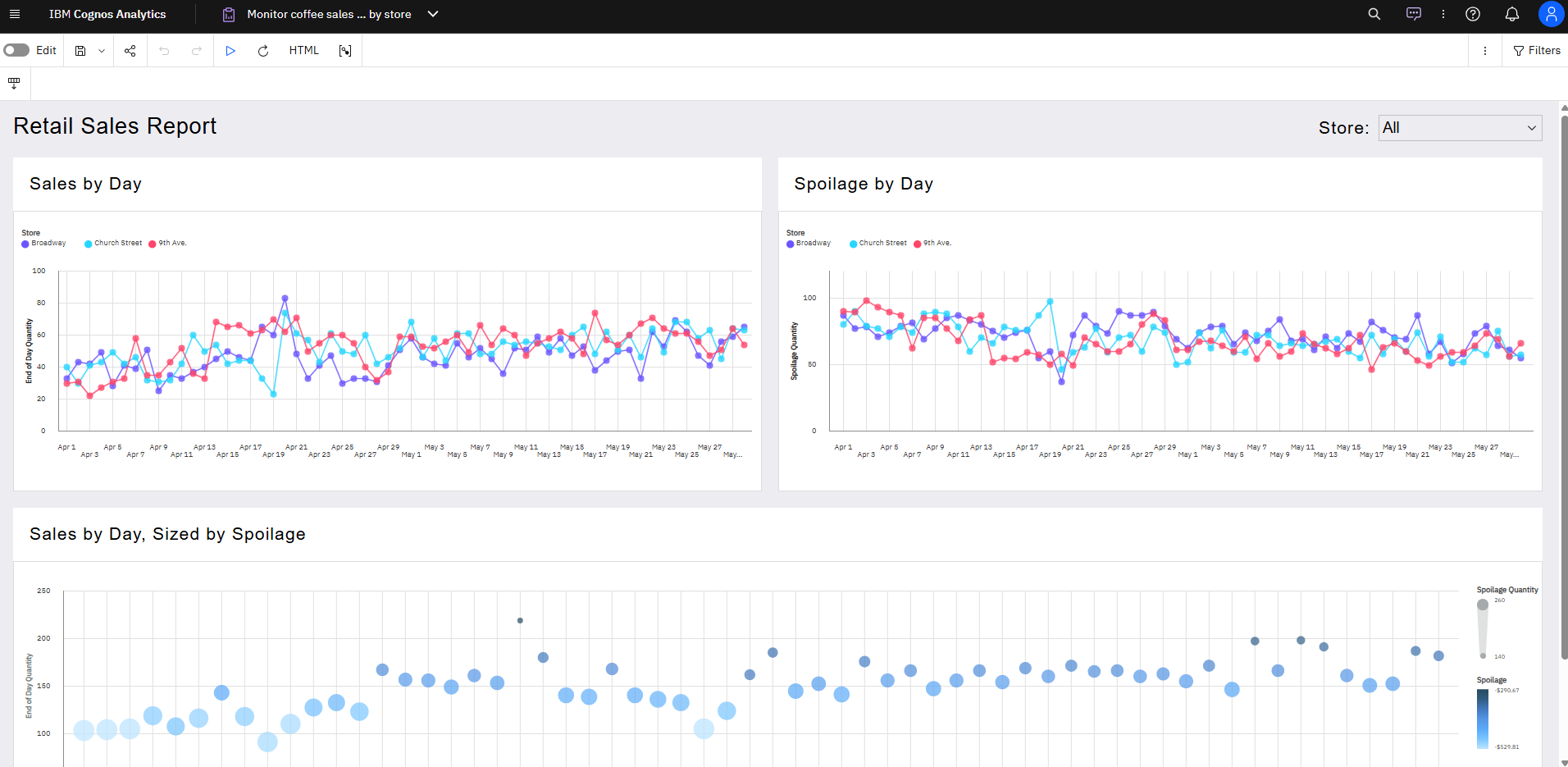Open the chat assistant icon
This screenshot has width=1568, height=767.
pyautogui.click(x=1413, y=14)
